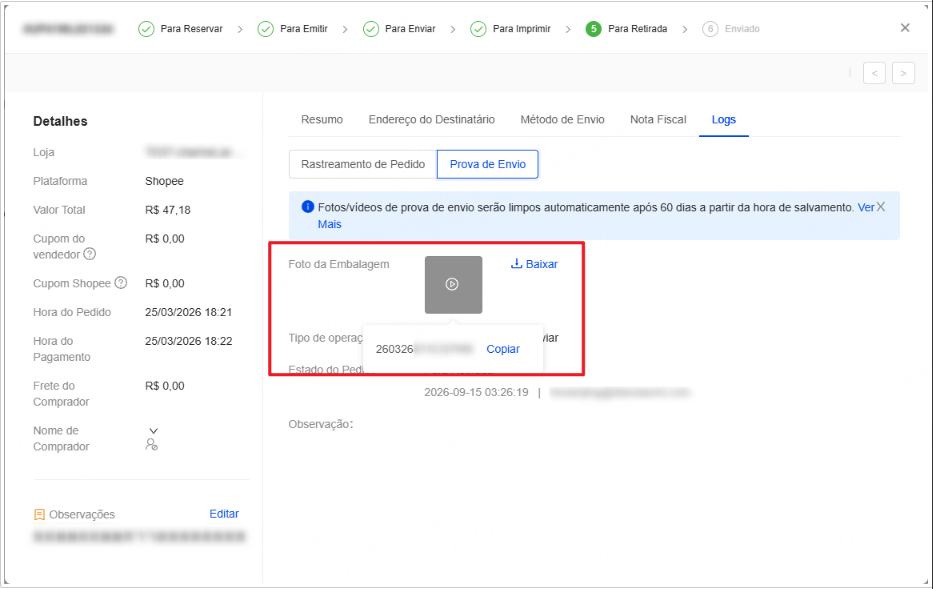Click the Cupom do vendedor help icon
This screenshot has height=589, width=933.
tap(89, 255)
